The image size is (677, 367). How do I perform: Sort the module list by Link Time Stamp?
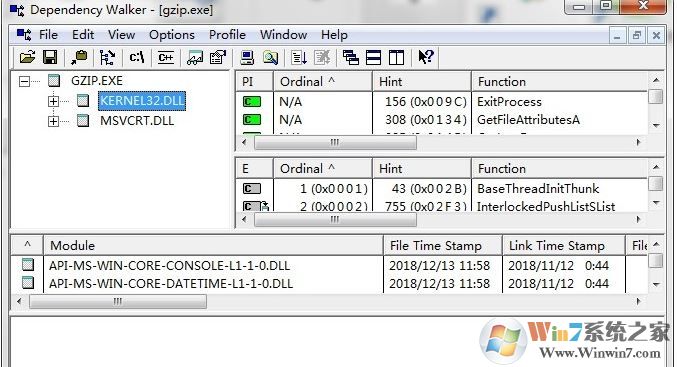click(x=564, y=245)
